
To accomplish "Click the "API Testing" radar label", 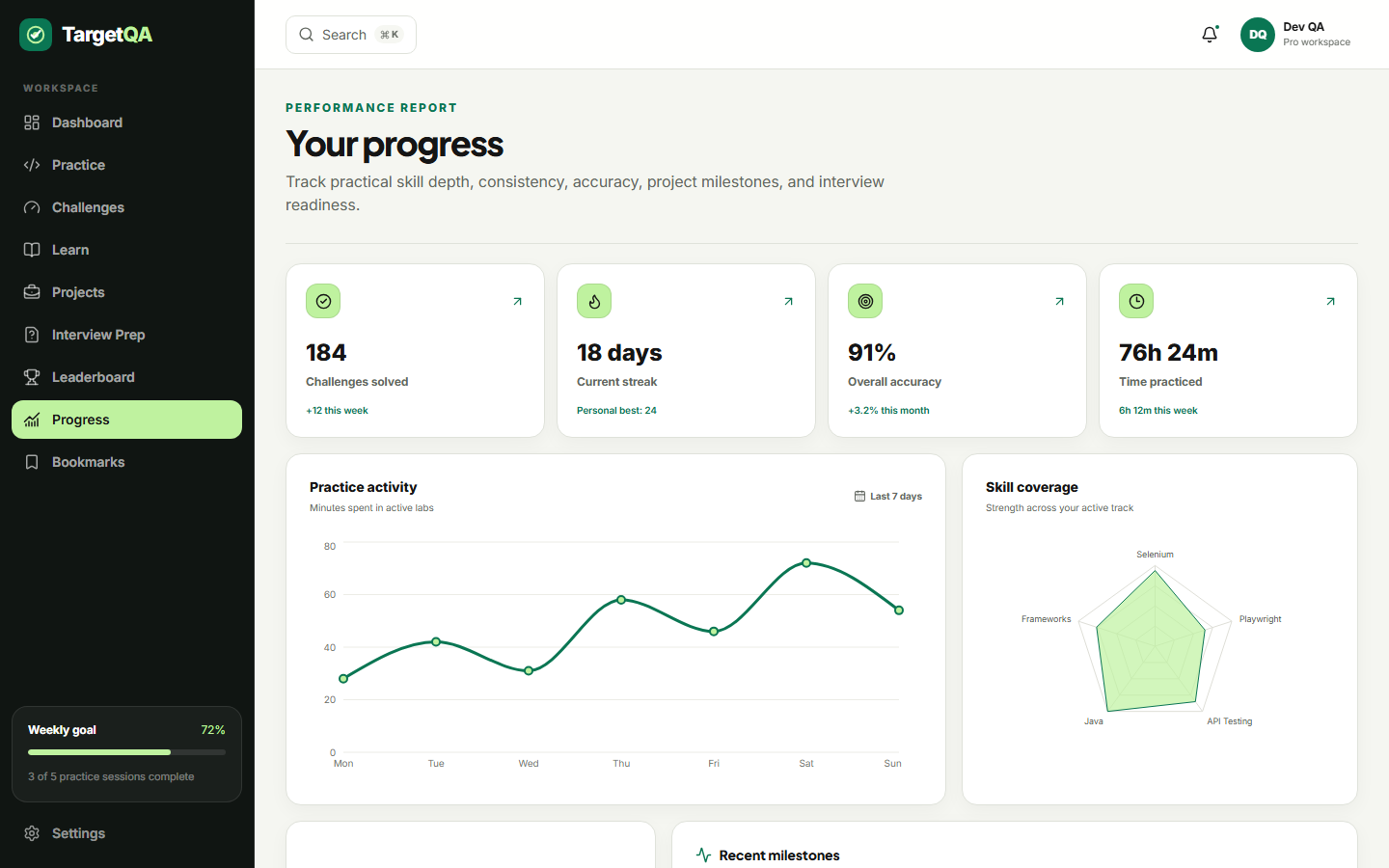I will (x=1229, y=721).
